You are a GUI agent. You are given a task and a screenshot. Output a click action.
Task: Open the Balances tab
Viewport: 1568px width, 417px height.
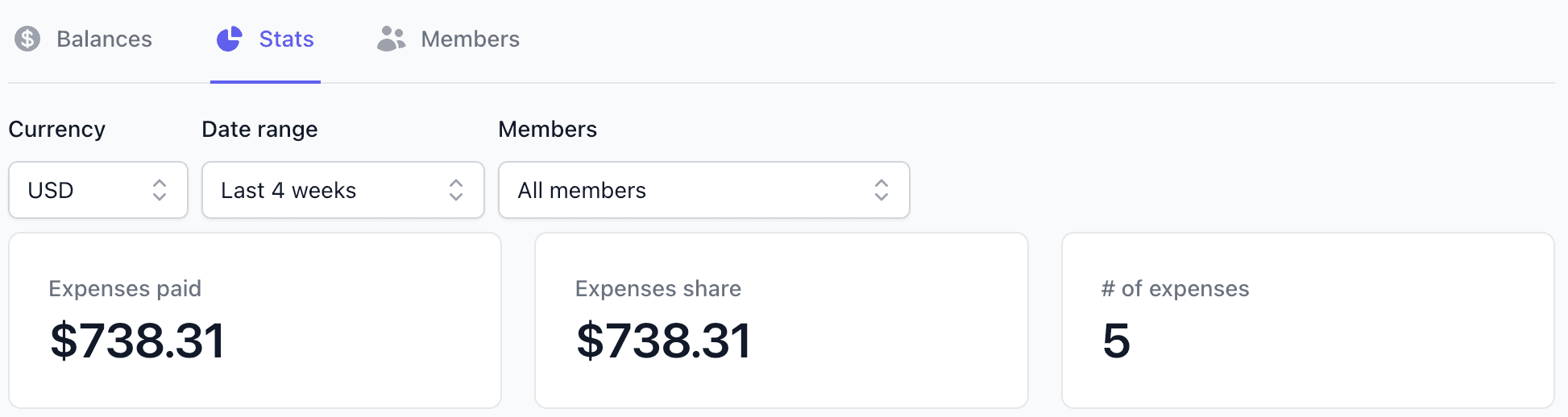click(x=84, y=39)
